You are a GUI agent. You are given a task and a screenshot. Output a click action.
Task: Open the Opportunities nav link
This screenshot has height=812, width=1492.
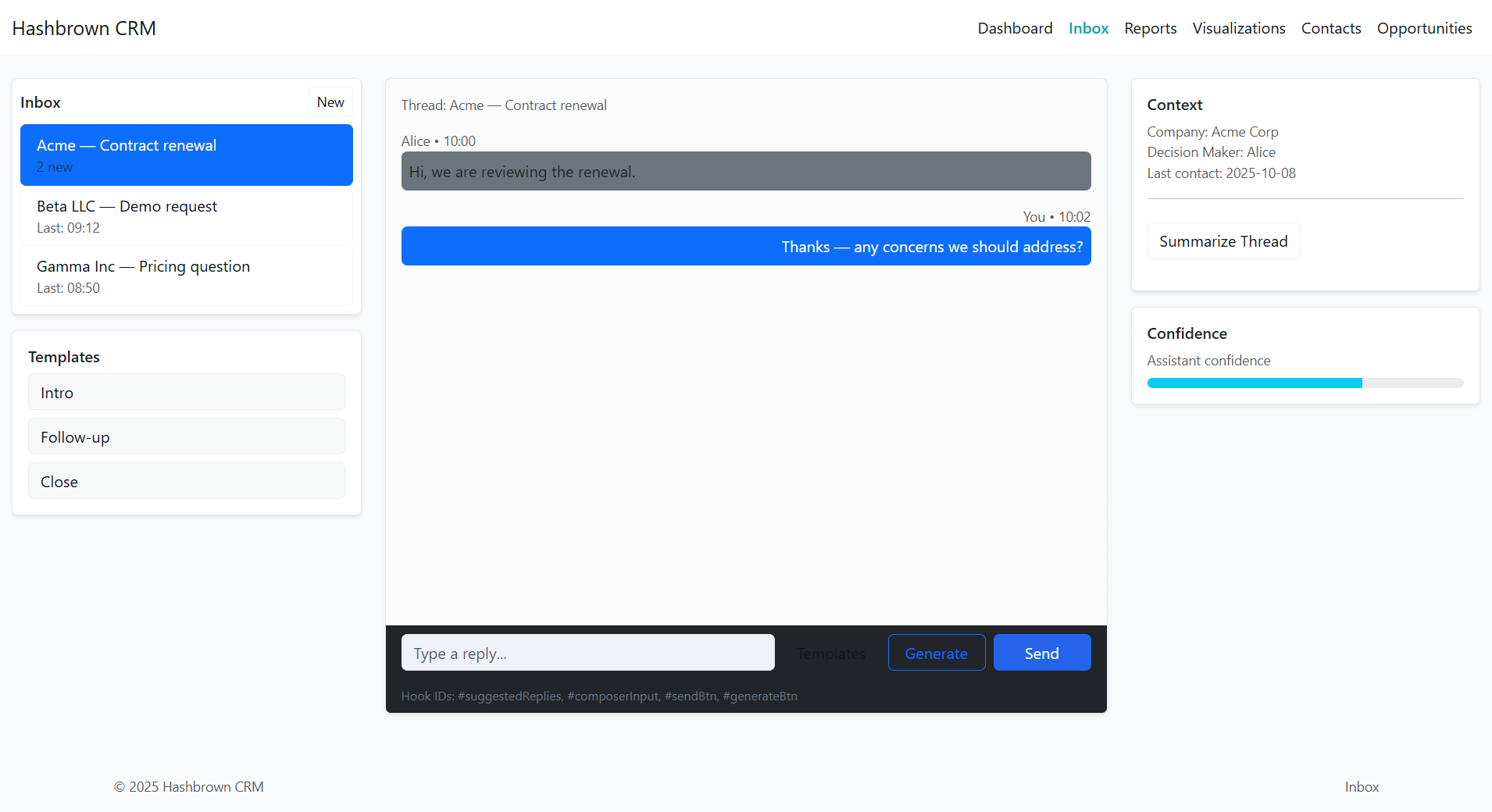pos(1424,28)
